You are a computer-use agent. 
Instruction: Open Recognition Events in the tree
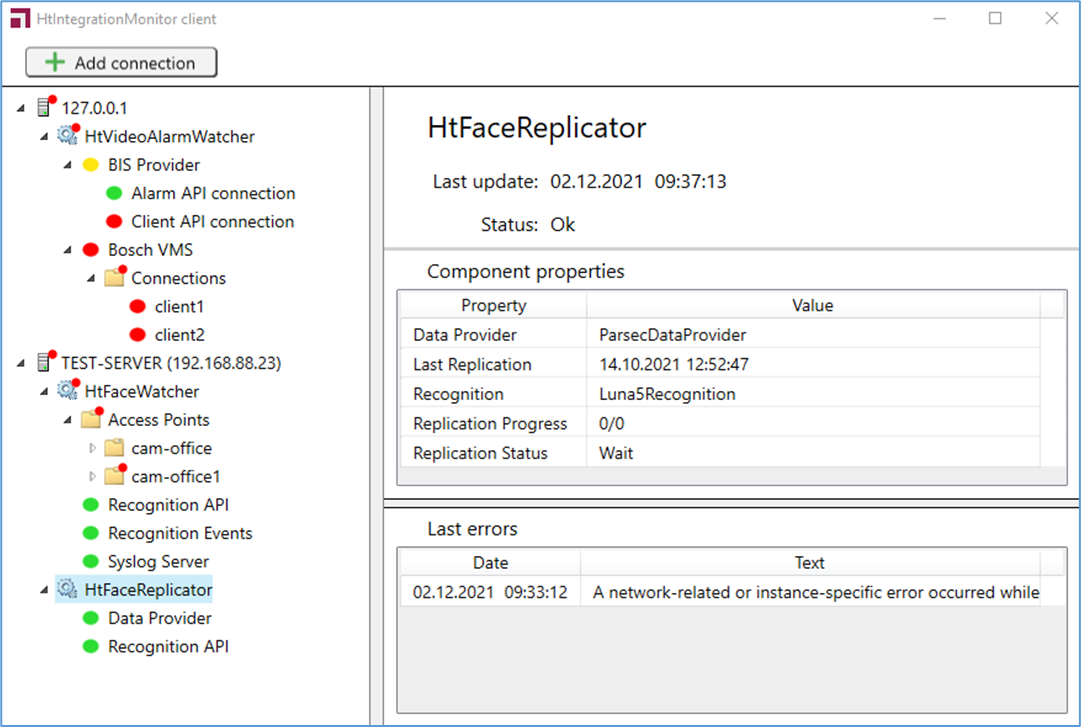pyautogui.click(x=180, y=533)
